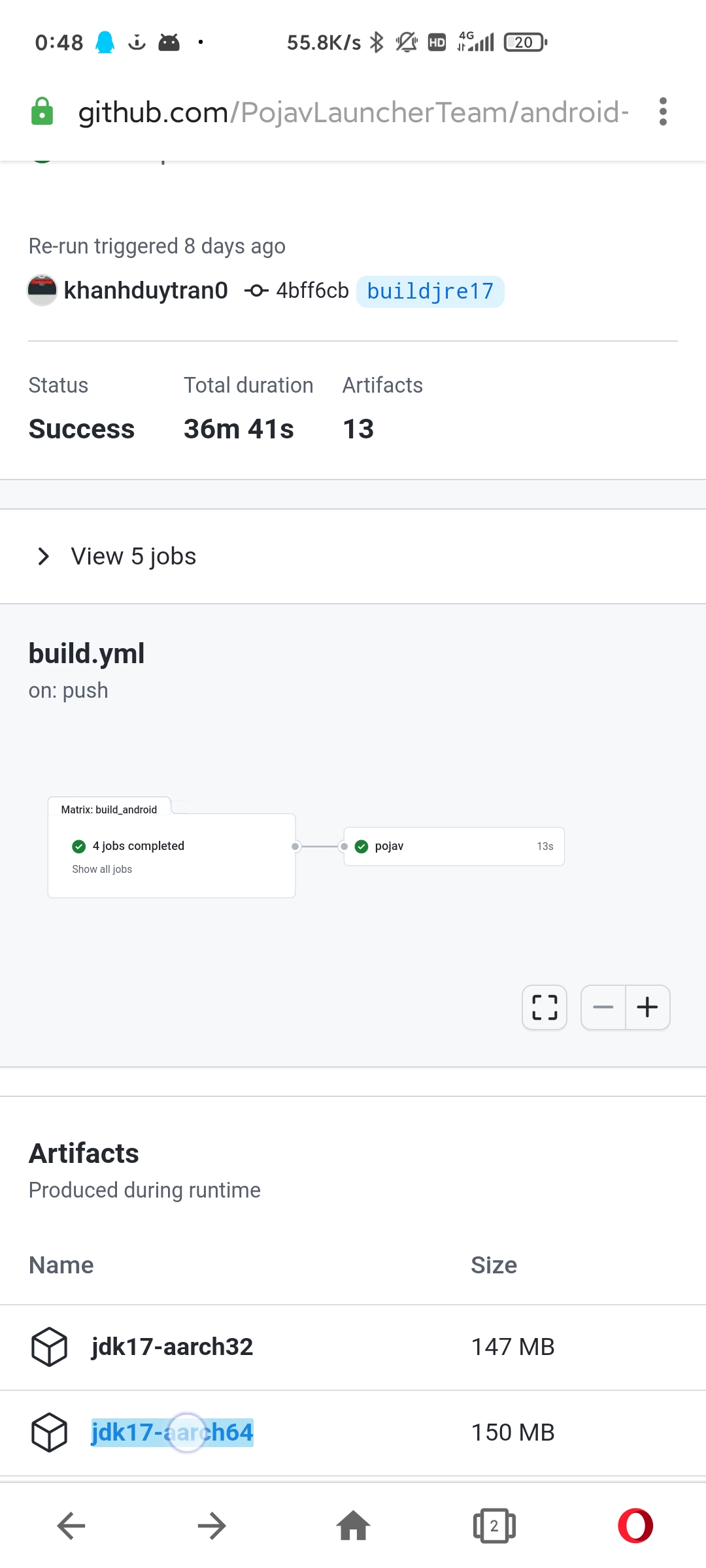The width and height of the screenshot is (706, 1568).
Task: Open browser home page
Action: tap(353, 1526)
